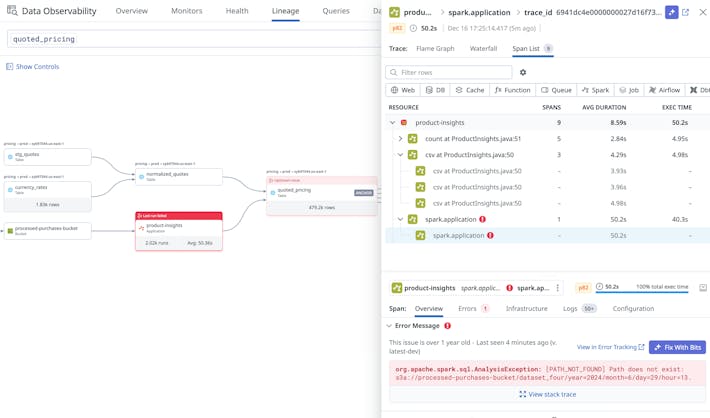Click the service icon in trace header
Image resolution: width=710 pixels, height=418 pixels.
pyautogui.click(x=395, y=12)
